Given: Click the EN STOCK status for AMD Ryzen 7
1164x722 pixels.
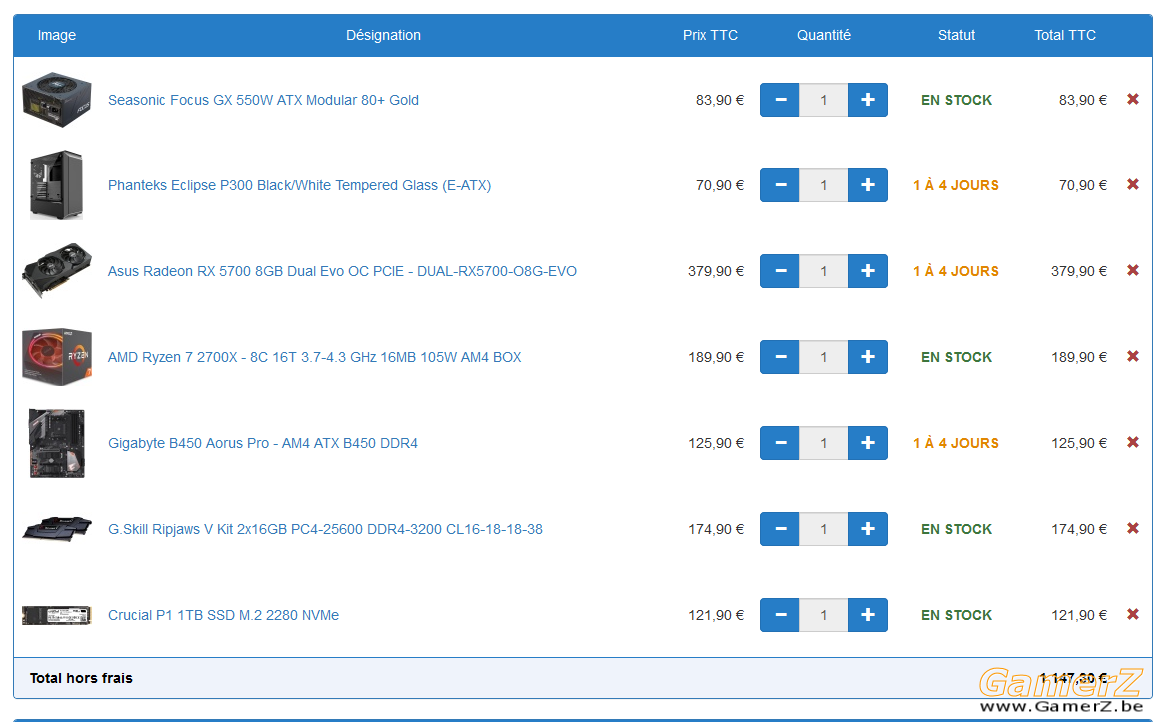Looking at the screenshot, I should click(x=956, y=357).
